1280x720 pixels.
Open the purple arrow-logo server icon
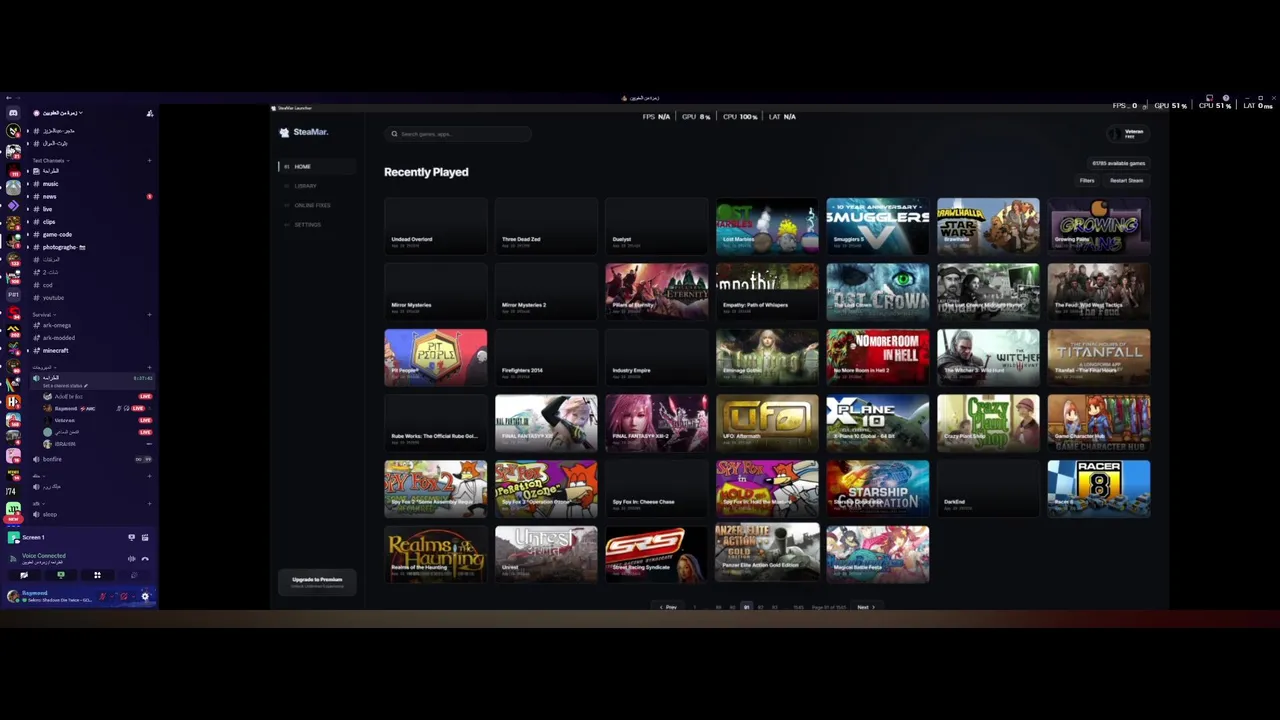pos(13,206)
